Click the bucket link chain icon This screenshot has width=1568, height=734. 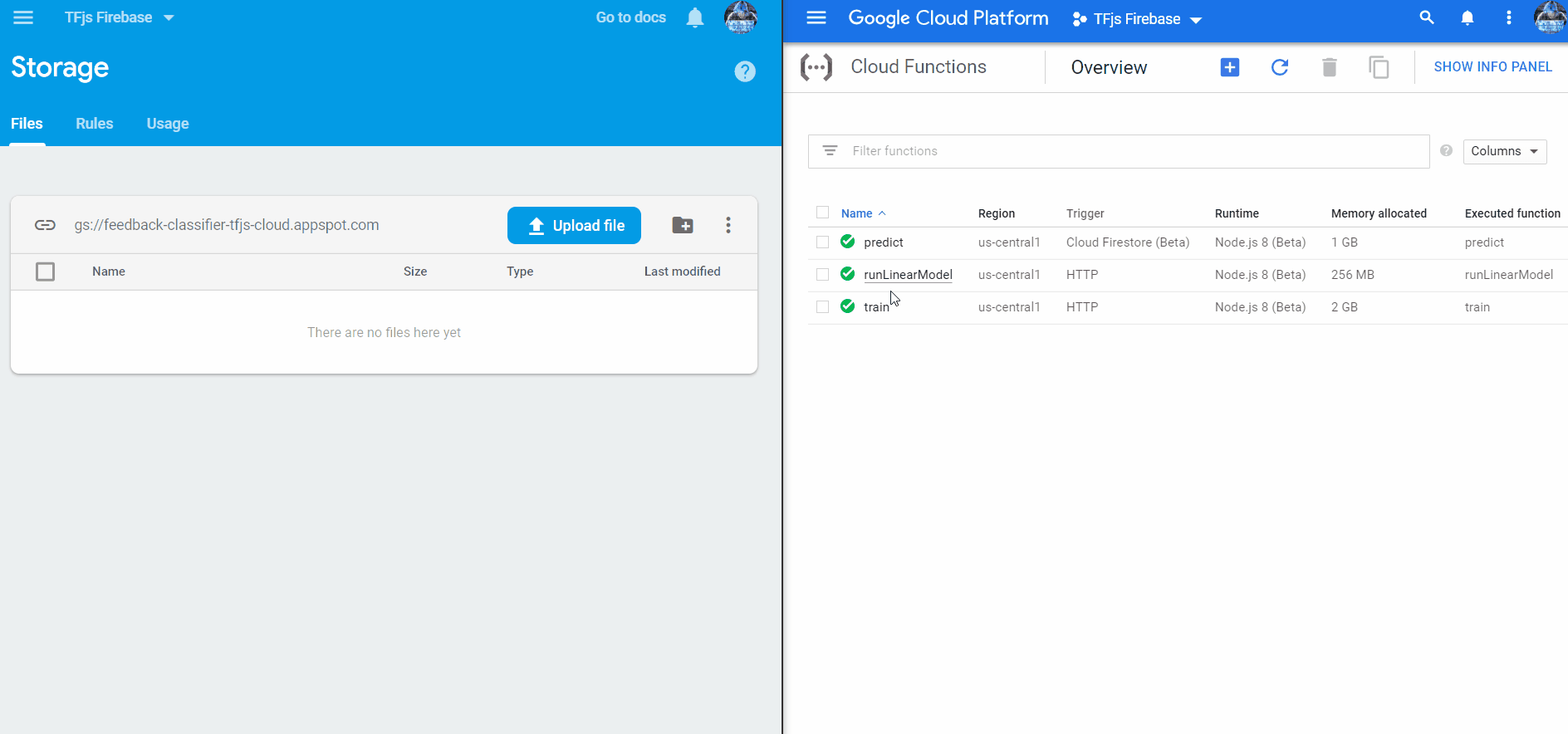(45, 225)
